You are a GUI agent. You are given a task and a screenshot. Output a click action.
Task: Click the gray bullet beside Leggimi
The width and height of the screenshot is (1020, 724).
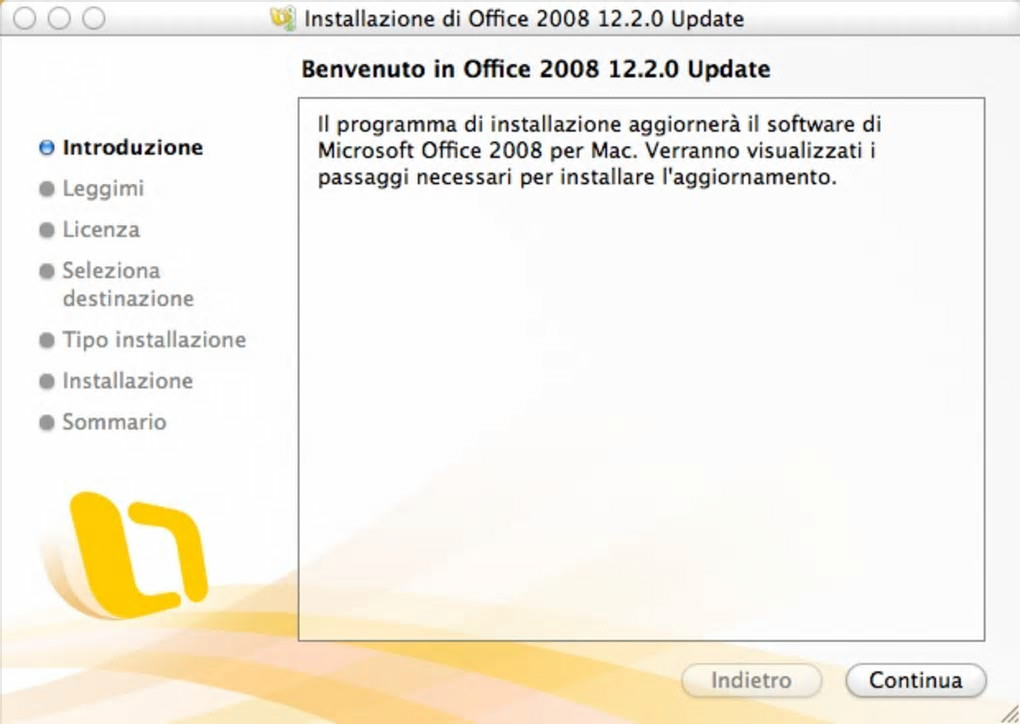coord(47,189)
